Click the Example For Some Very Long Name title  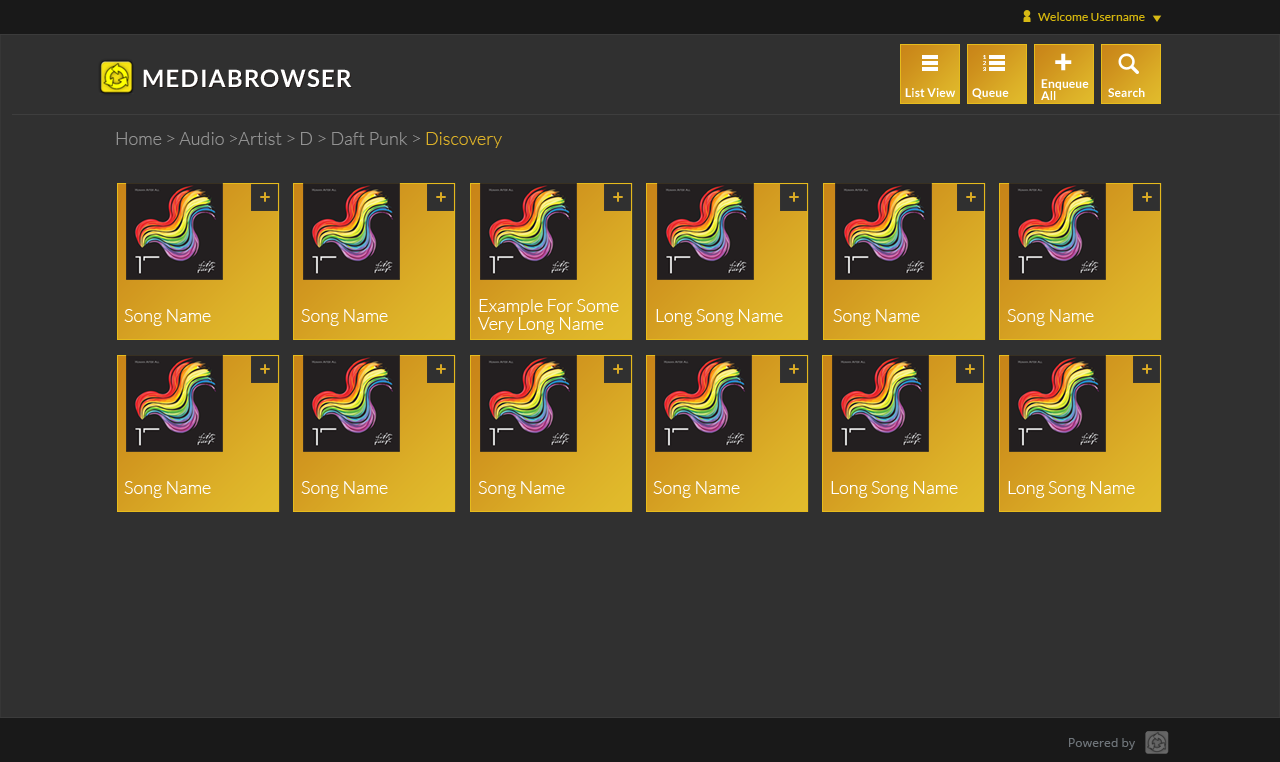[548, 315]
